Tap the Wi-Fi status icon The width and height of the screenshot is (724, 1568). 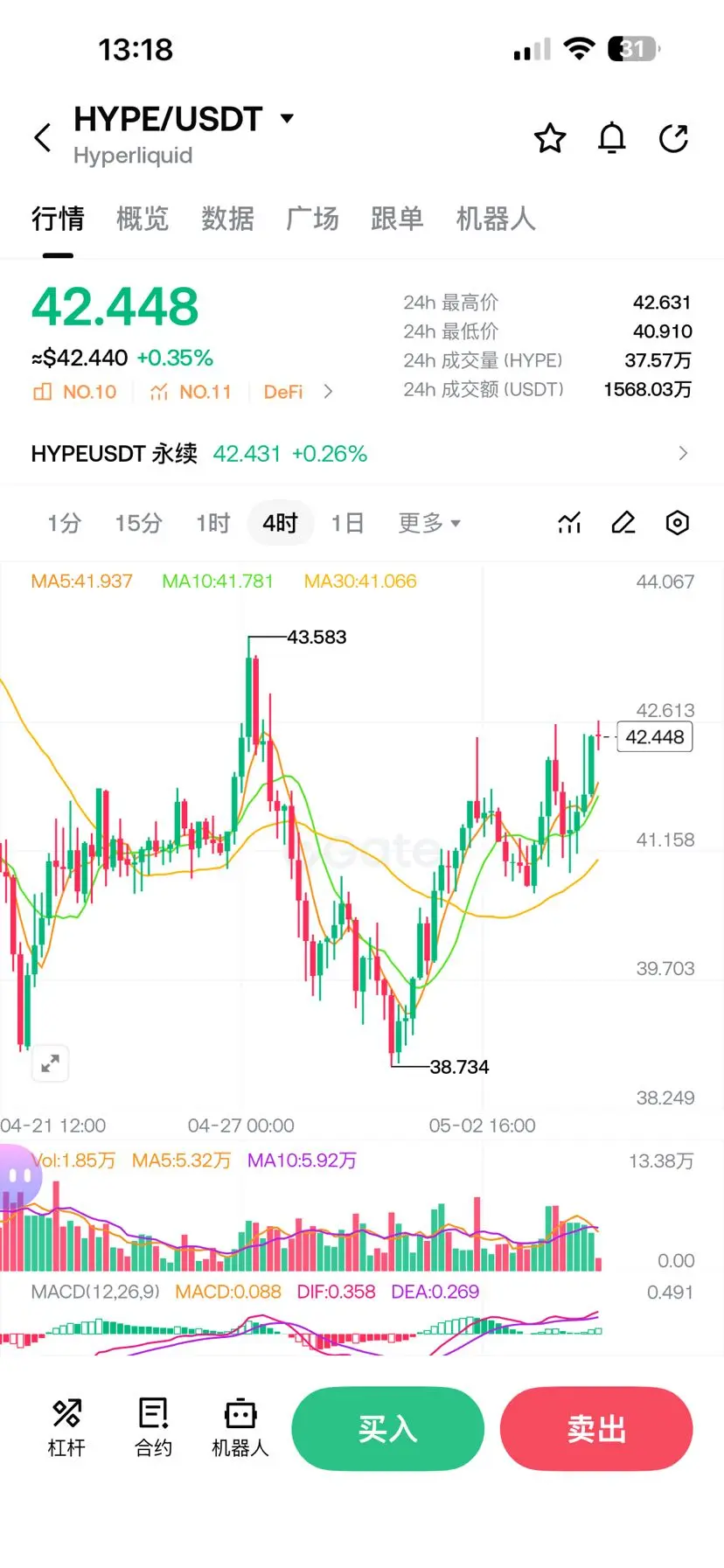coord(578,49)
